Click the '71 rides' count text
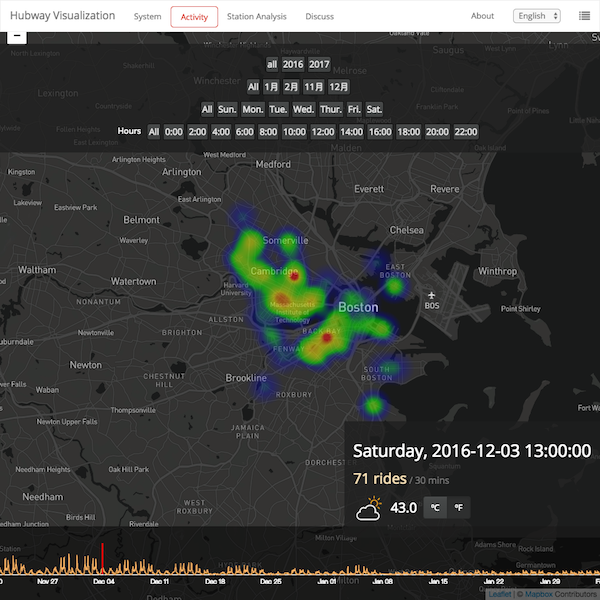This screenshot has height=600, width=600. point(380,479)
